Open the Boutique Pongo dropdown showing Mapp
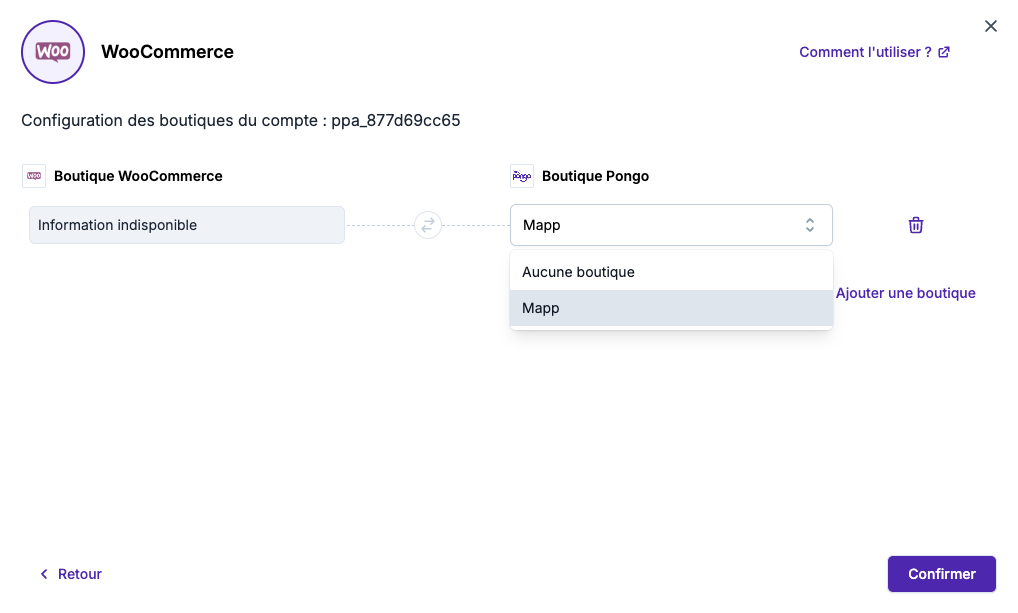 [x=660, y=225]
